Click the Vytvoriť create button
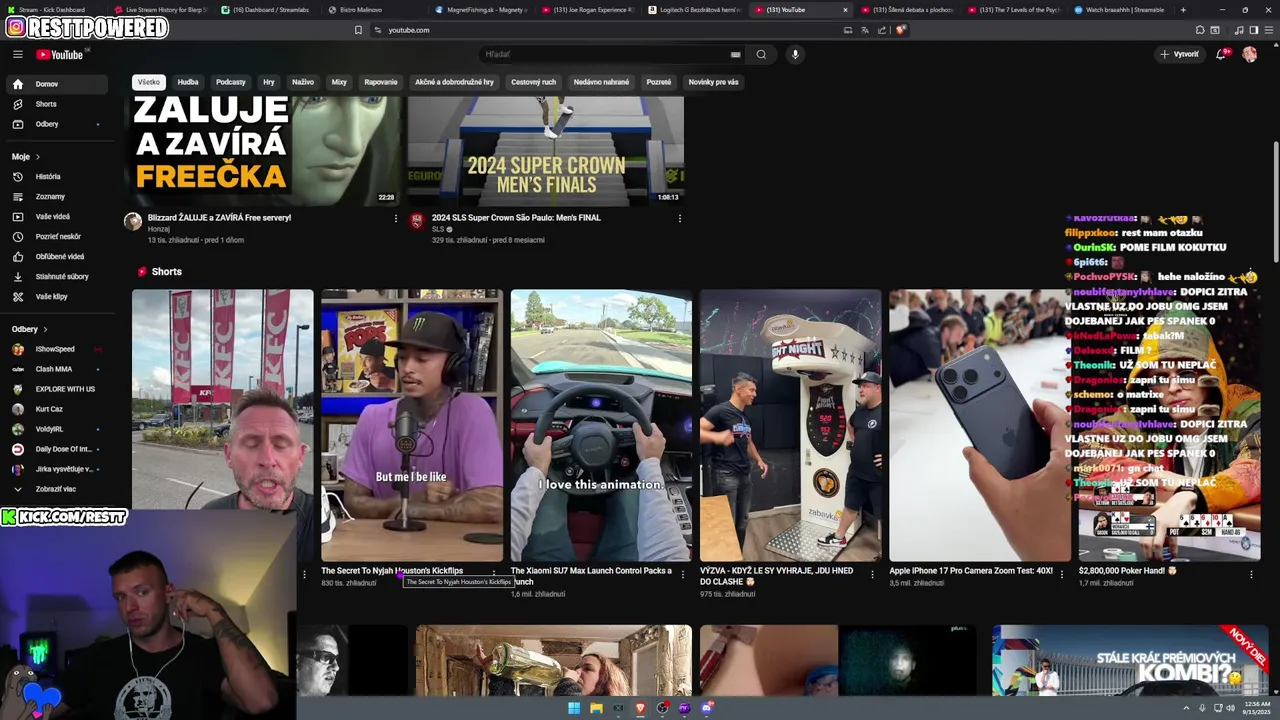 coord(1180,54)
